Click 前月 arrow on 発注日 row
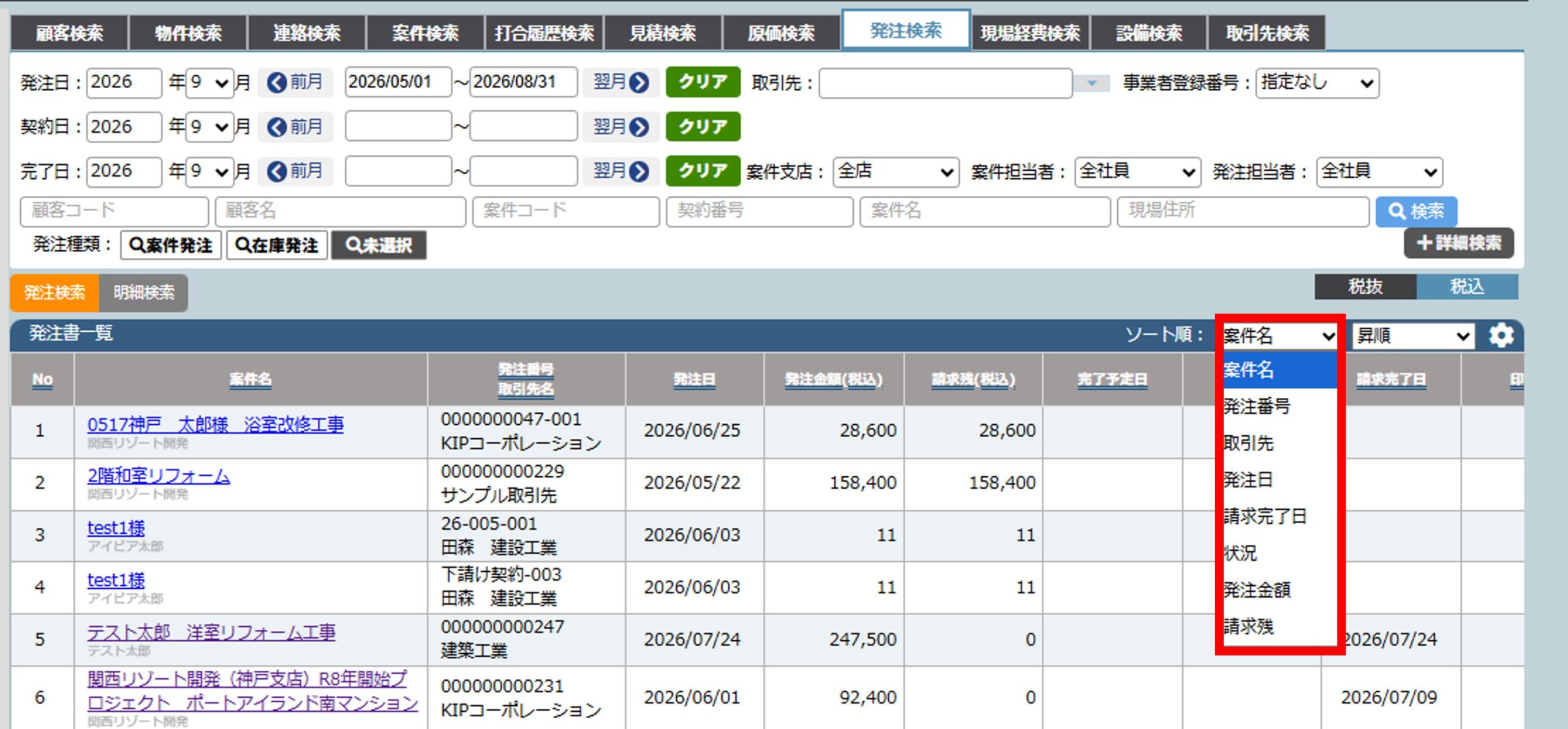The height and width of the screenshot is (729, 1568). [295, 82]
